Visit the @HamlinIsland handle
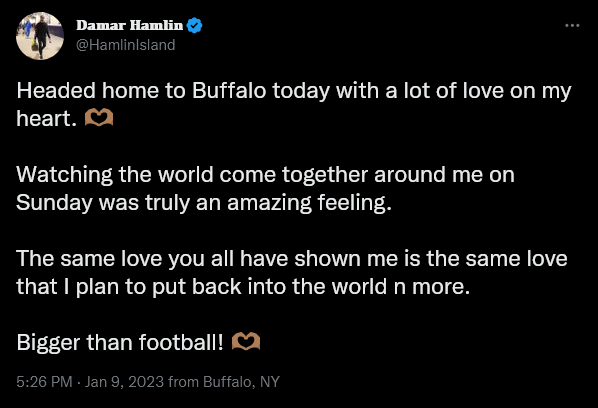 (125, 45)
